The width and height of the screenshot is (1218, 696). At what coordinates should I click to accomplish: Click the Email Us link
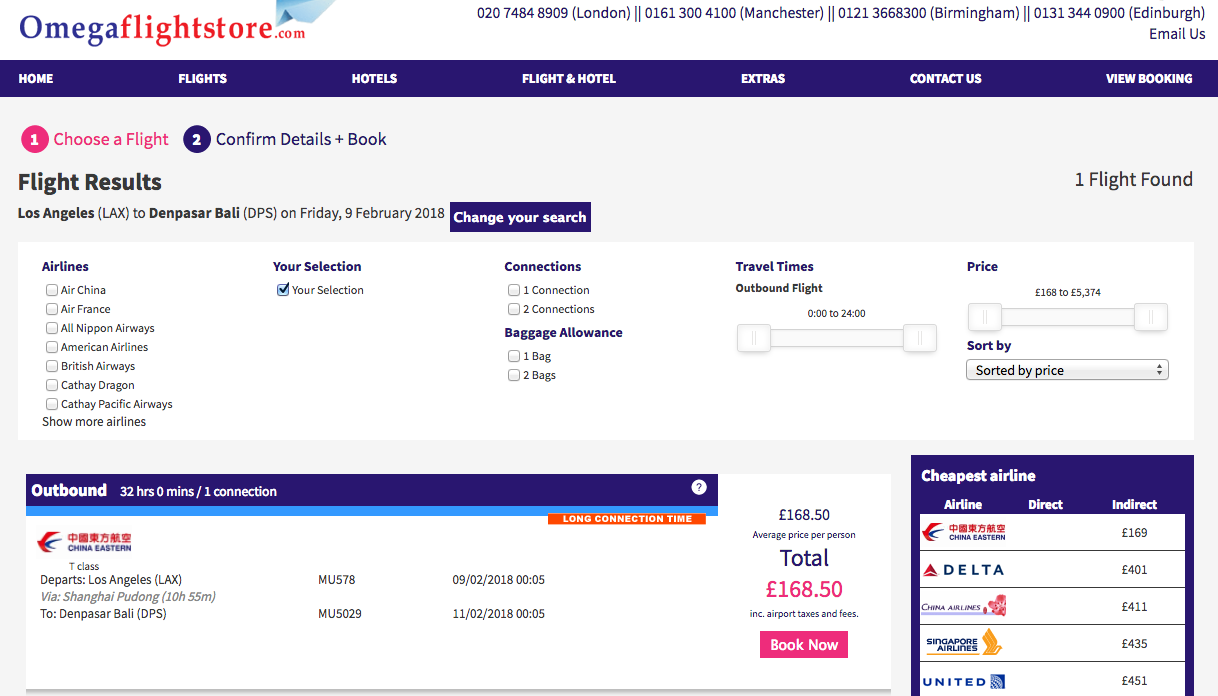coord(1177,34)
